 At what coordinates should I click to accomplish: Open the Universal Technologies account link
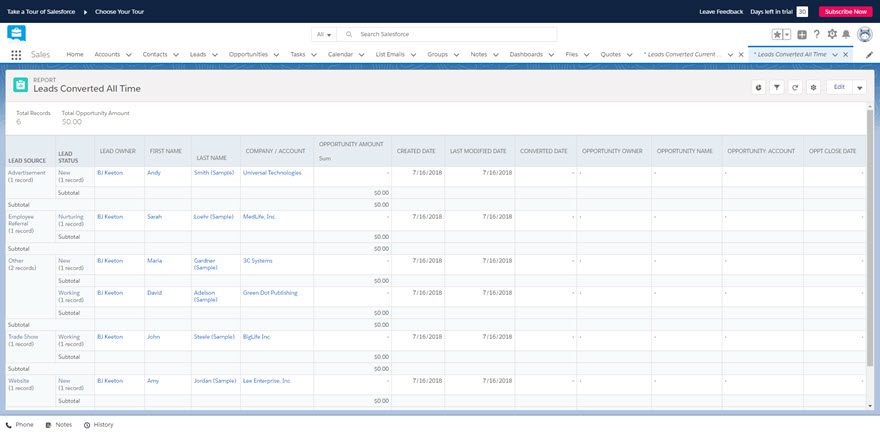272,173
